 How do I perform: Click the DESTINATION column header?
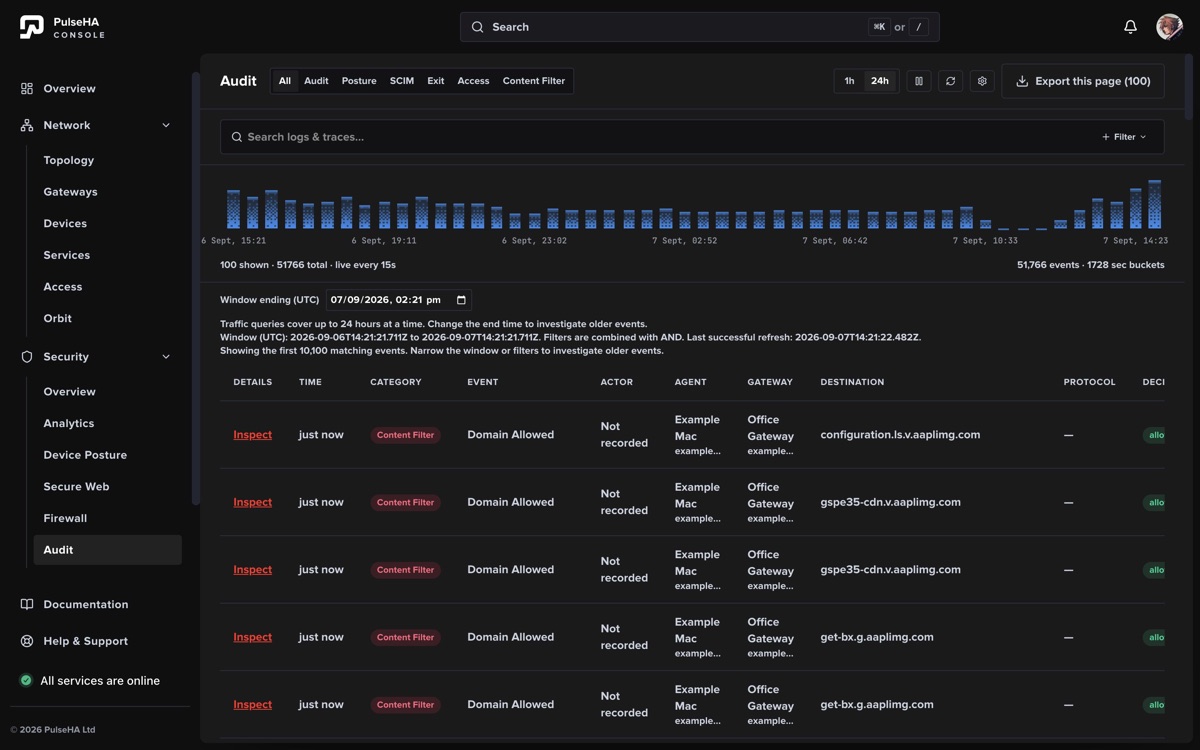pyautogui.click(x=852, y=382)
